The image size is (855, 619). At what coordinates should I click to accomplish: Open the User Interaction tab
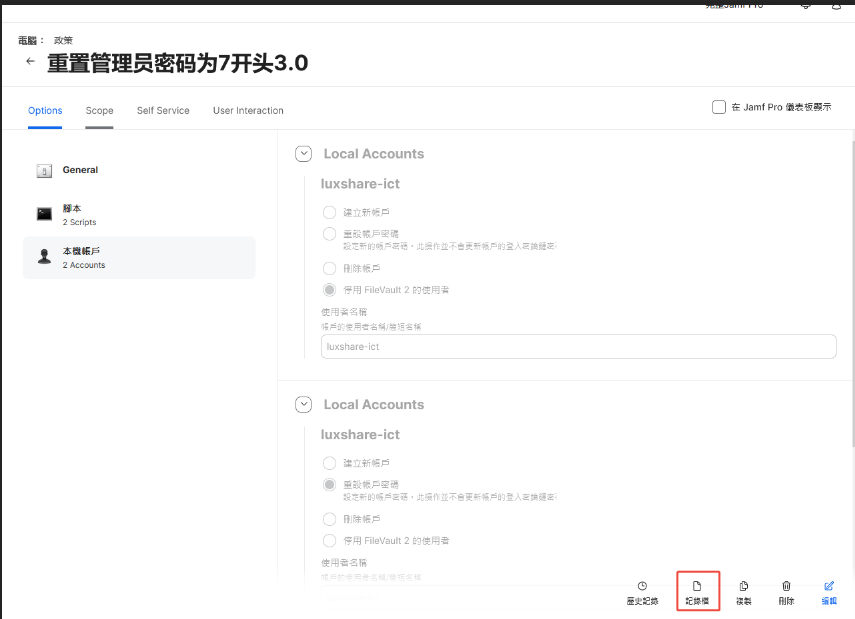(x=248, y=111)
